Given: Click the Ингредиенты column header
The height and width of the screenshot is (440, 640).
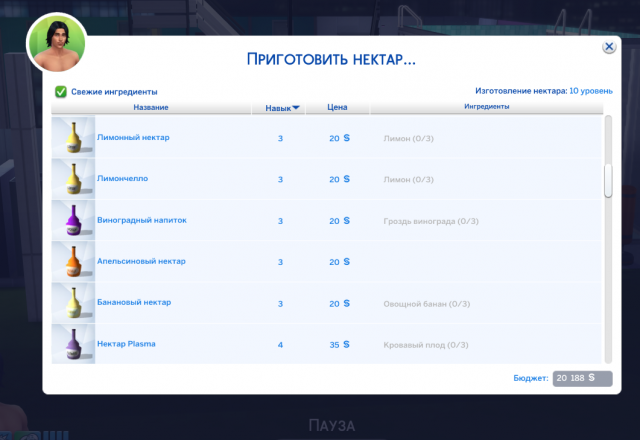Looking at the screenshot, I should pos(487,107).
